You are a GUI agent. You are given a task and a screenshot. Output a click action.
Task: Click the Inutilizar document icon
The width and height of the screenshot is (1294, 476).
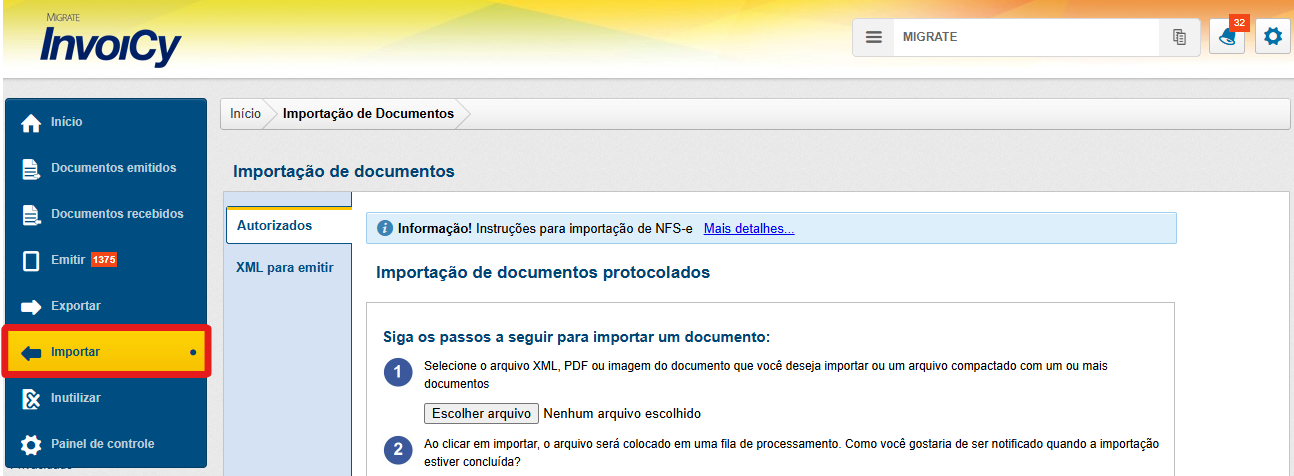pyautogui.click(x=31, y=398)
